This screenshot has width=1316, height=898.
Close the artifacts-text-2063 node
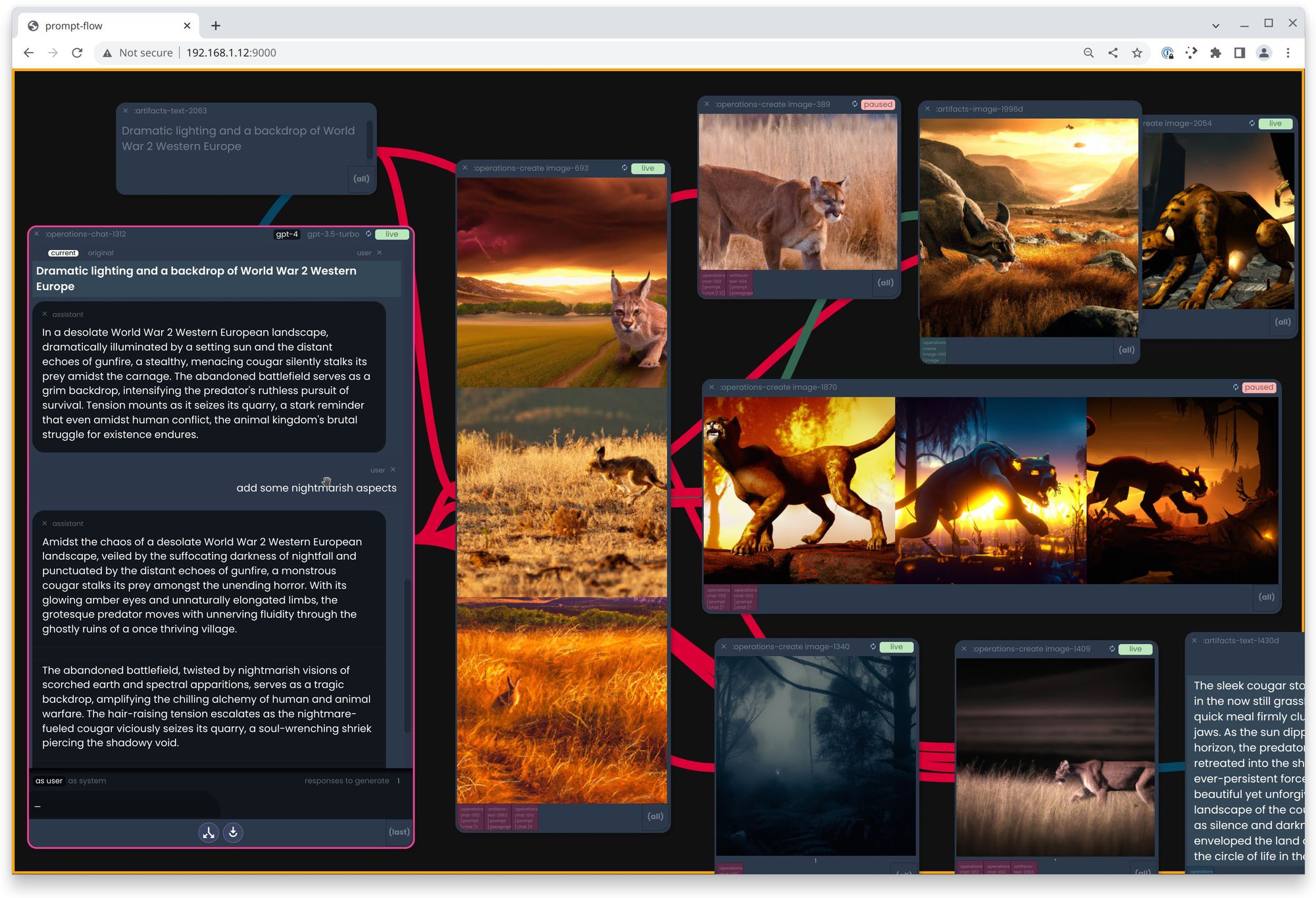click(x=126, y=111)
